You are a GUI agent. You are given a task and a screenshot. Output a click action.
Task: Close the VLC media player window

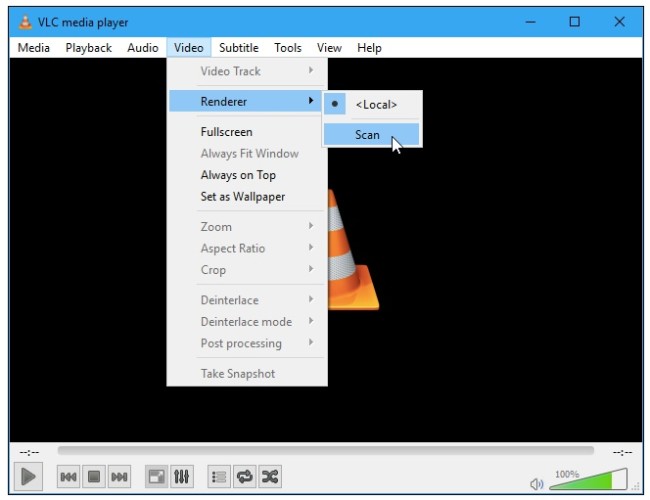(x=619, y=22)
